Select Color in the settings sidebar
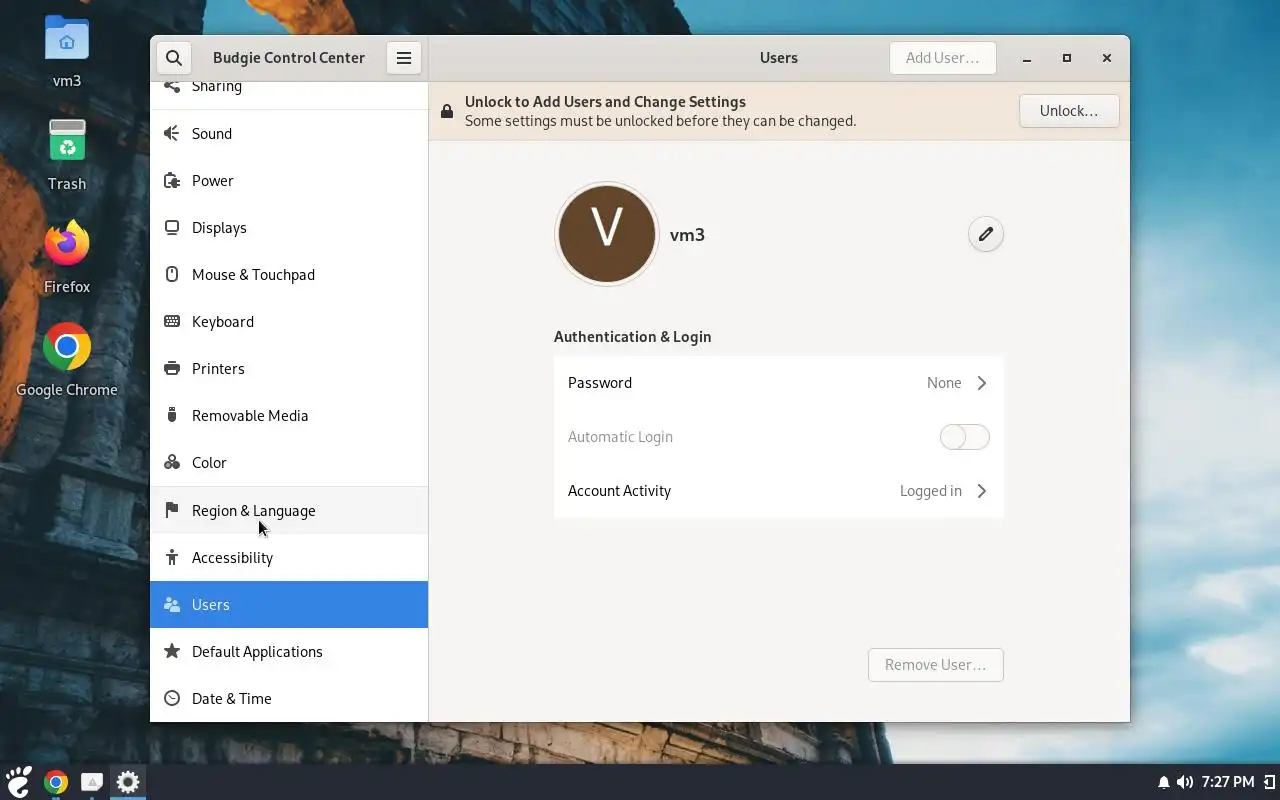Viewport: 1280px width, 800px height. pyautogui.click(x=289, y=462)
